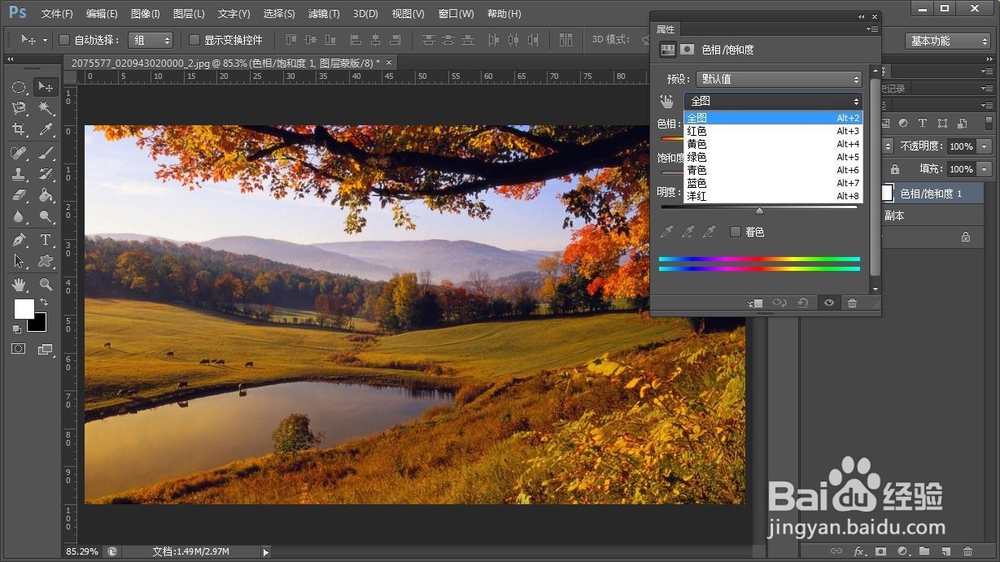1000x562 pixels.
Task: Click the on-image adjustment hand tool in Properties
Action: (666, 101)
